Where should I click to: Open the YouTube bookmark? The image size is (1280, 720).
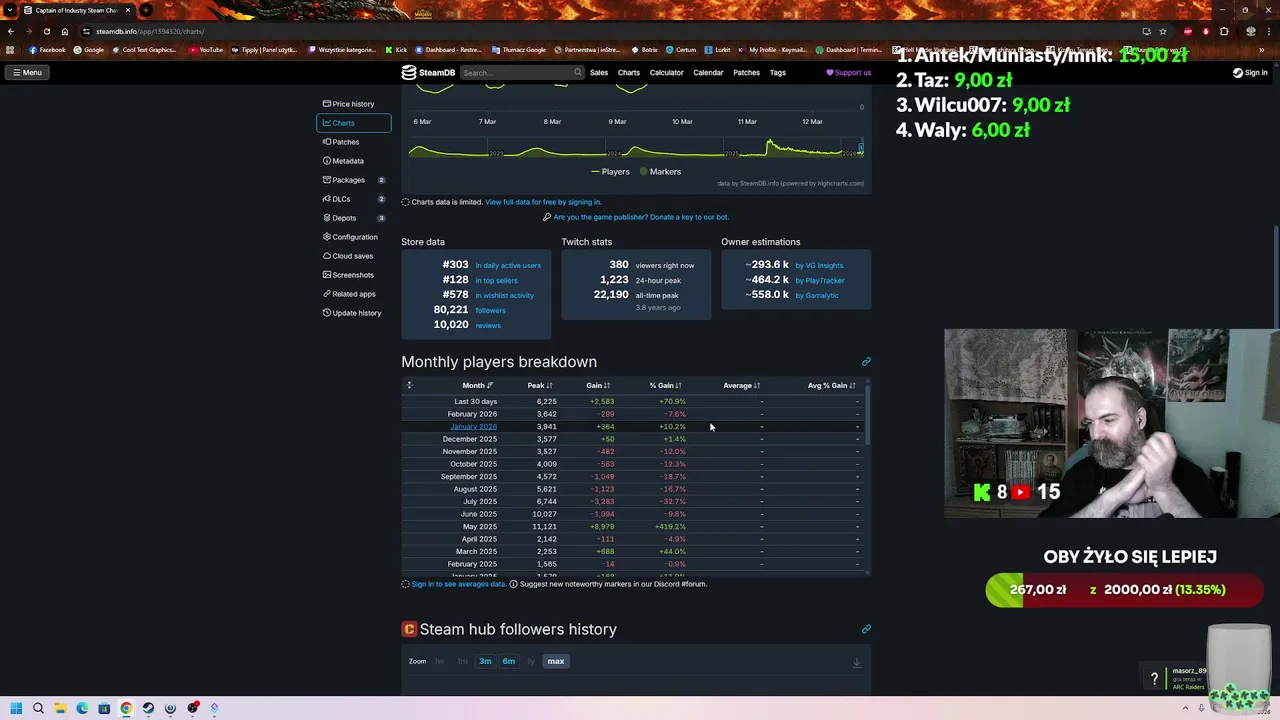[x=206, y=50]
